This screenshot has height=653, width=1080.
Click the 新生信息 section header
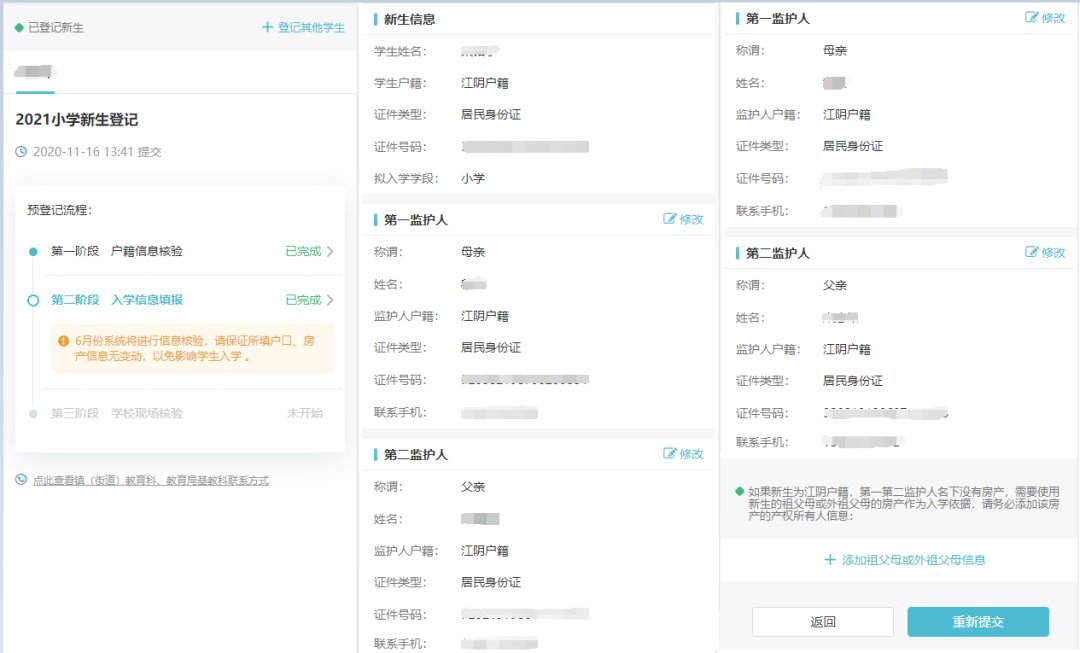[409, 19]
